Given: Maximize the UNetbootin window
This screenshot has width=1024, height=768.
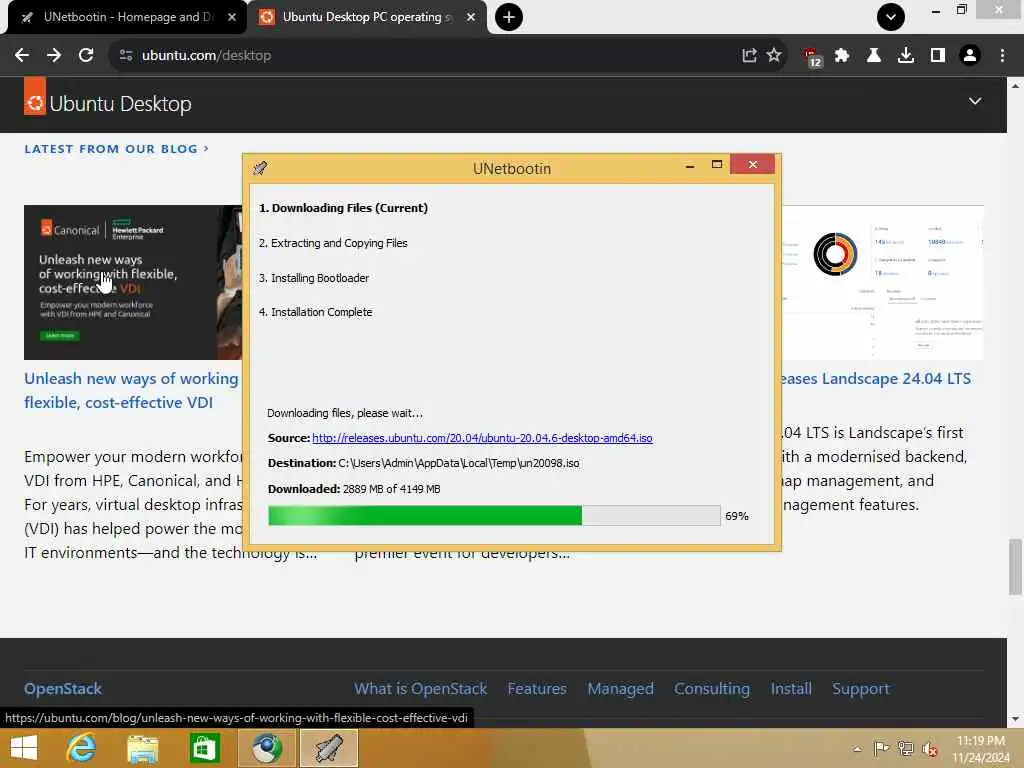Looking at the screenshot, I should [x=716, y=165].
